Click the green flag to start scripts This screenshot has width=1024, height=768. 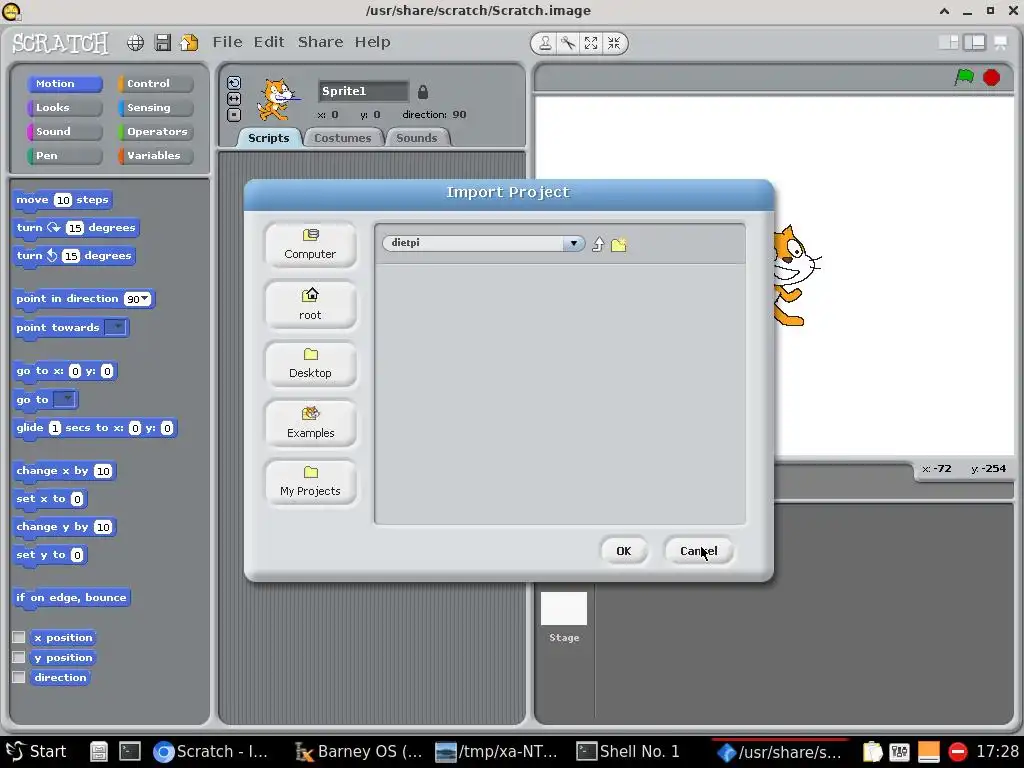tap(964, 77)
